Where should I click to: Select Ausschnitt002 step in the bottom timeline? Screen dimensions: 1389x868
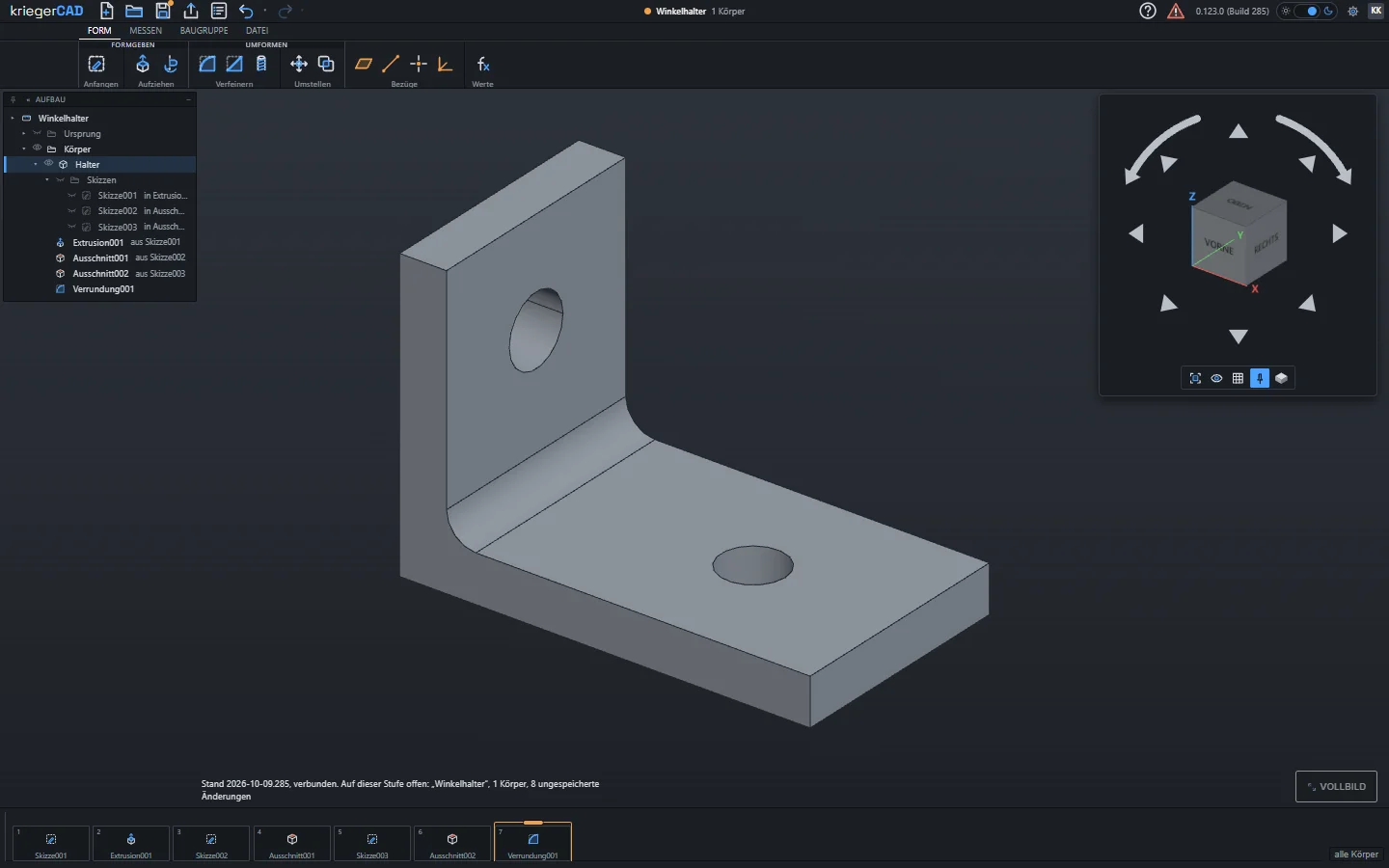pos(452,843)
